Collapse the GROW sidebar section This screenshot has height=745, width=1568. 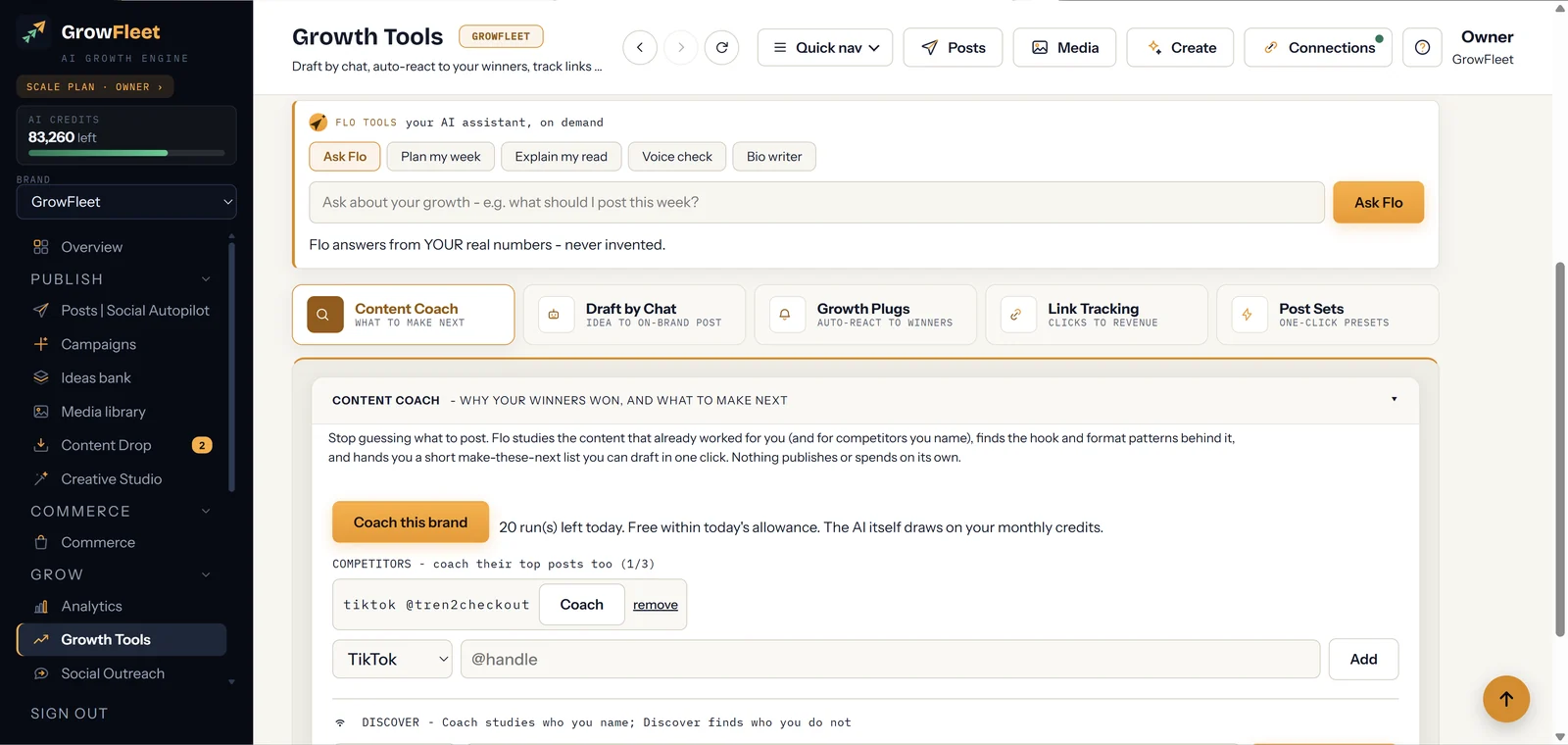pyautogui.click(x=206, y=574)
